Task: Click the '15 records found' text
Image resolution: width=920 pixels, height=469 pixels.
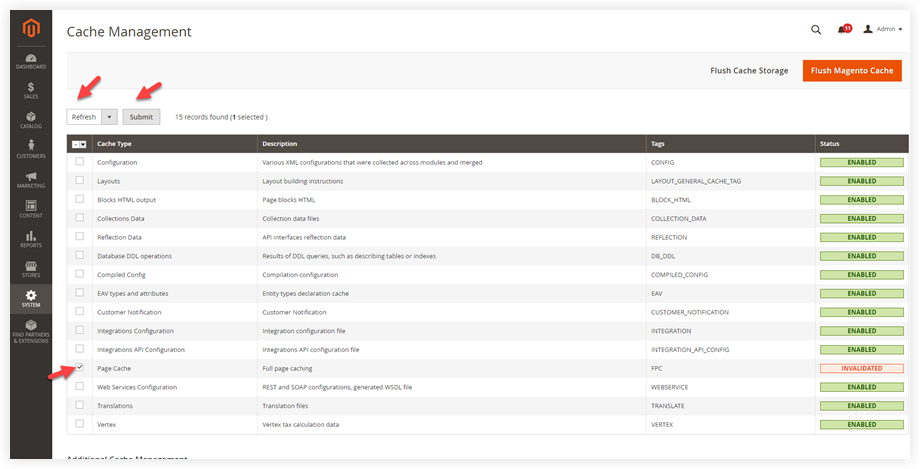Action: tap(201, 117)
